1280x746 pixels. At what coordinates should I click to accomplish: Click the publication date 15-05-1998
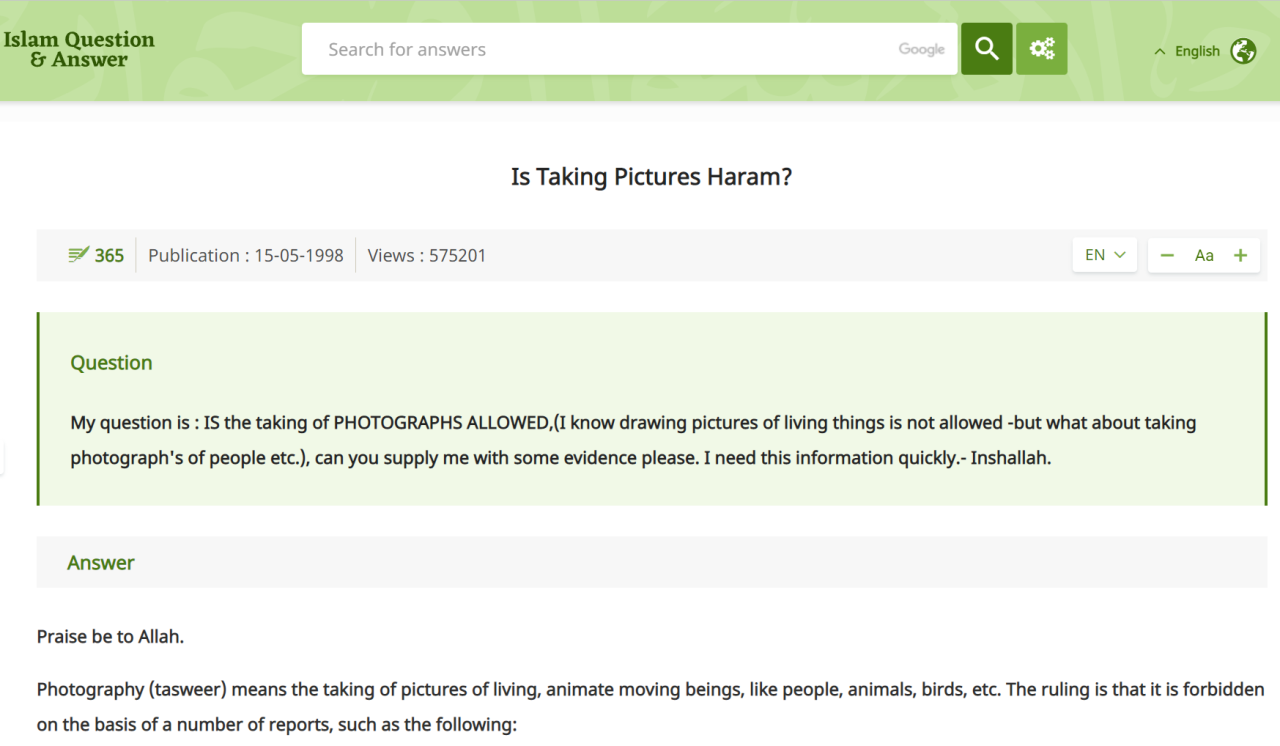245,255
